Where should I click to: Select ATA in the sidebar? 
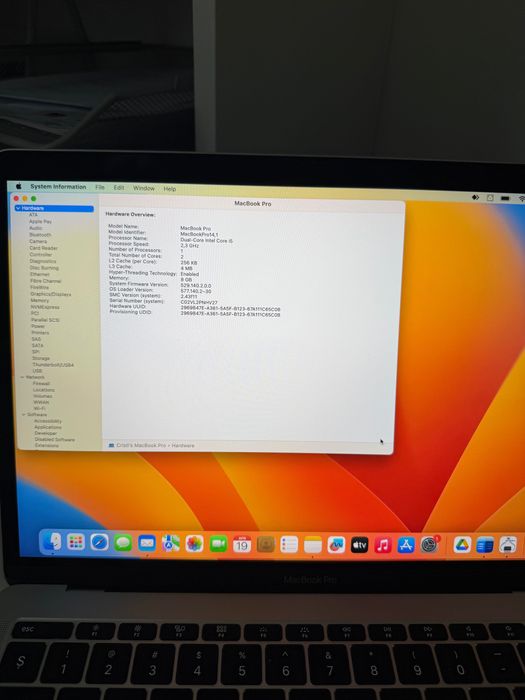[33, 215]
